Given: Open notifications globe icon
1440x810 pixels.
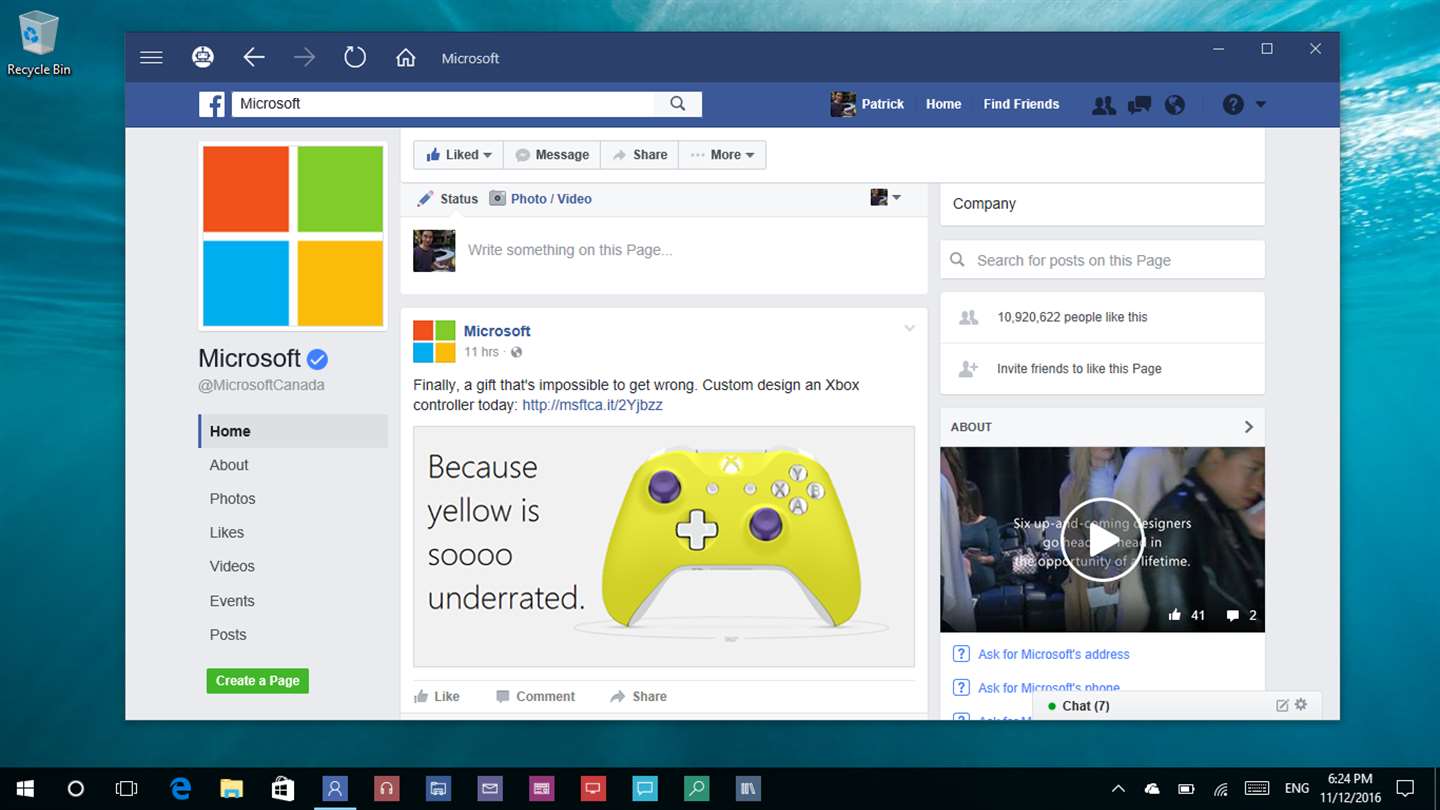Looking at the screenshot, I should (x=1175, y=104).
